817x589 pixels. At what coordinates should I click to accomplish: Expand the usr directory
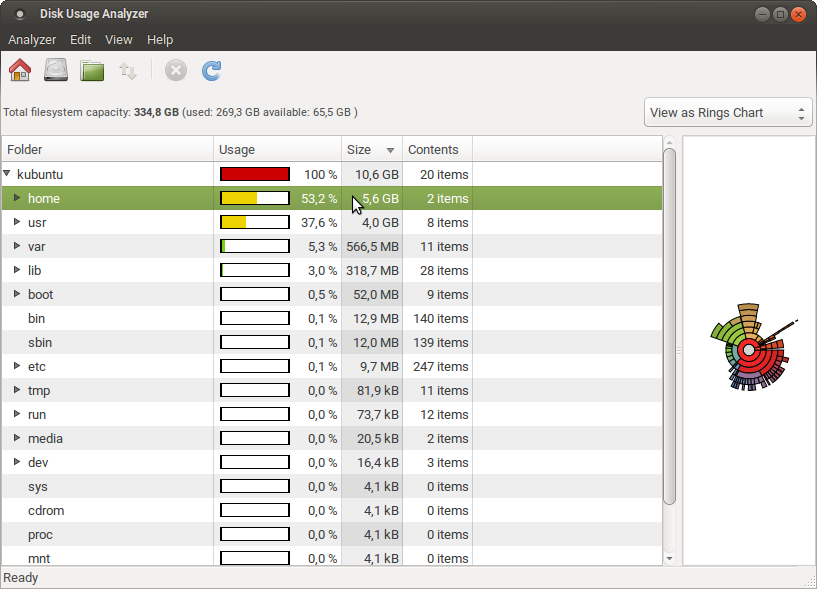tap(18, 222)
